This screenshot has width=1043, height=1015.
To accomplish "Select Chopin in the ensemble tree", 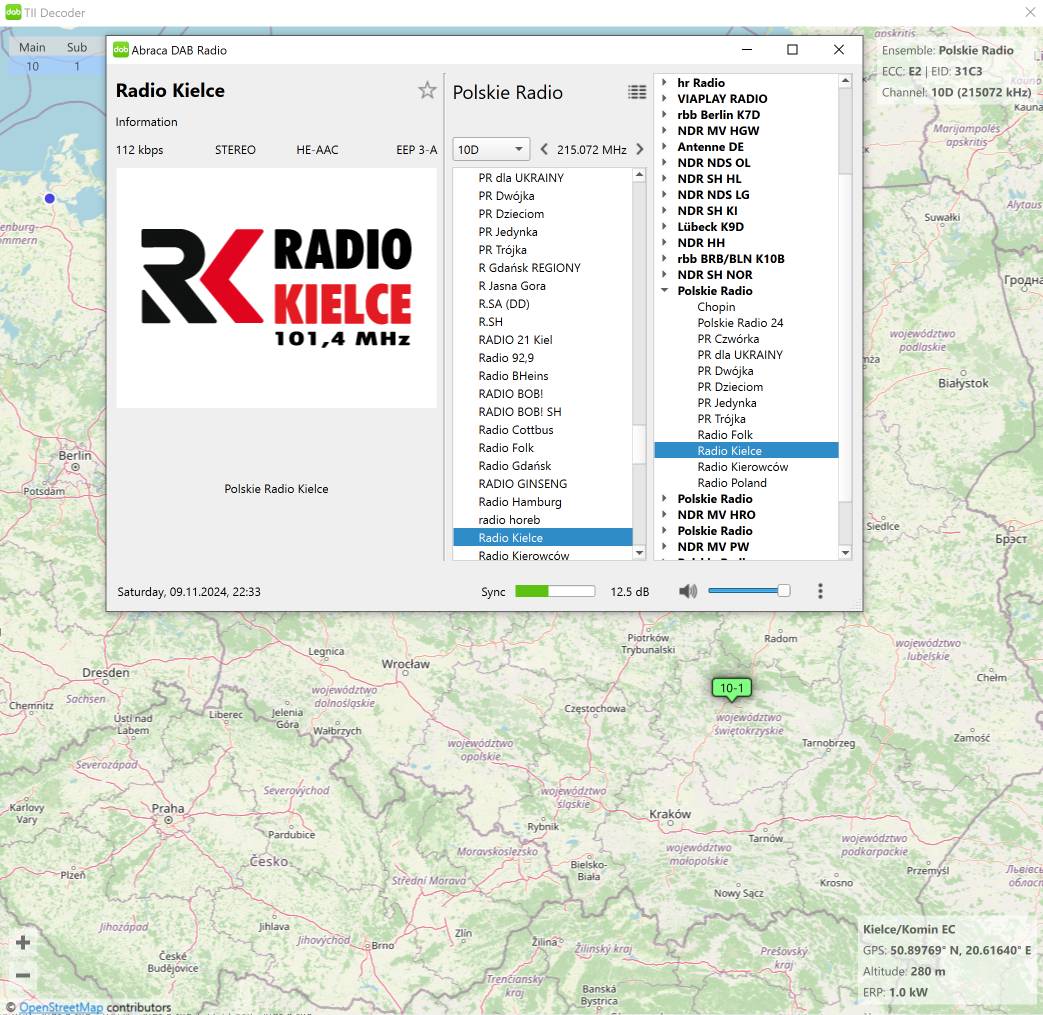I will click(x=716, y=307).
